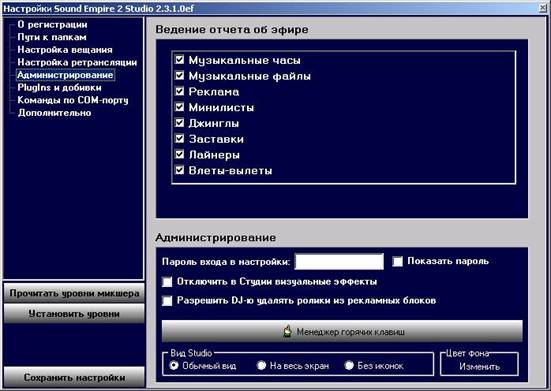Click the Установить уровни button
Viewport: 551px width, 391px height.
point(74,313)
